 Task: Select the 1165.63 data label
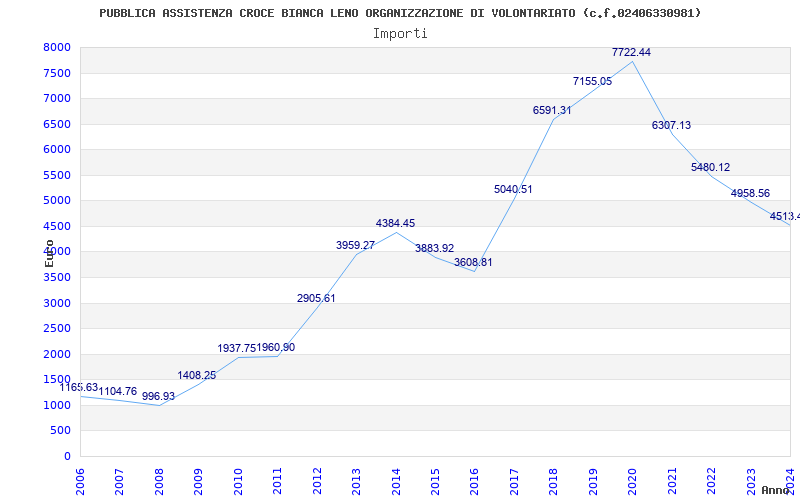click(x=79, y=388)
